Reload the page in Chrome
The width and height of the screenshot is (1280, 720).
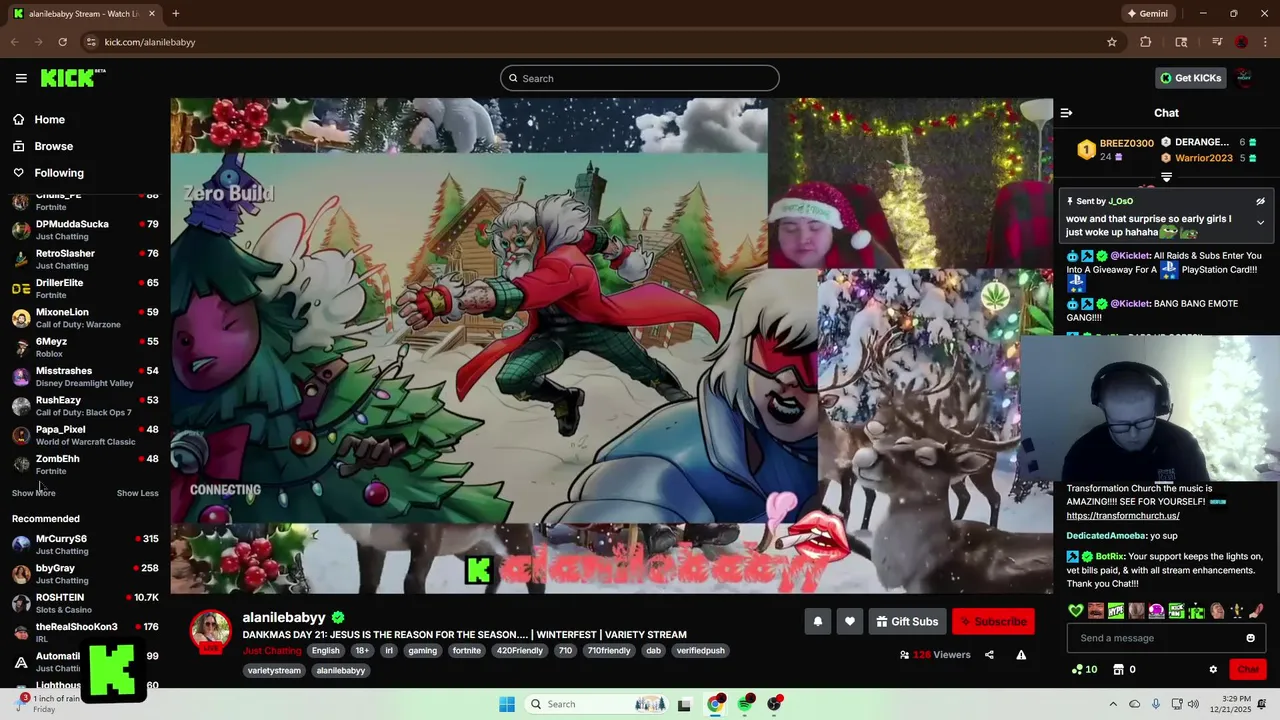click(62, 42)
